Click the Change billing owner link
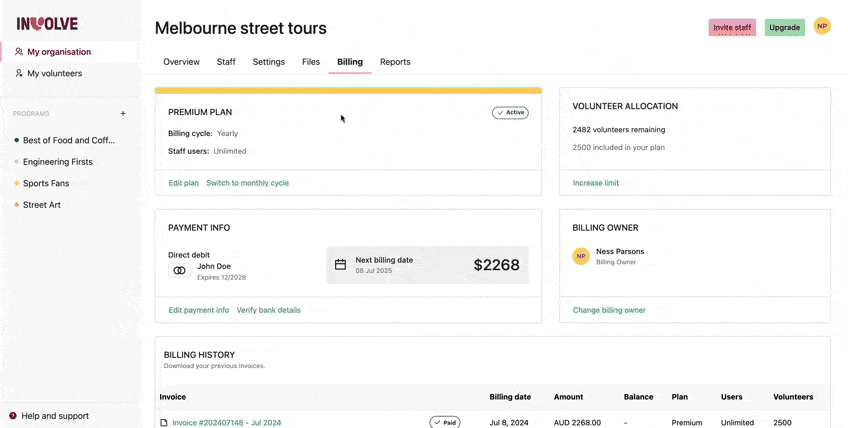 pyautogui.click(x=609, y=310)
